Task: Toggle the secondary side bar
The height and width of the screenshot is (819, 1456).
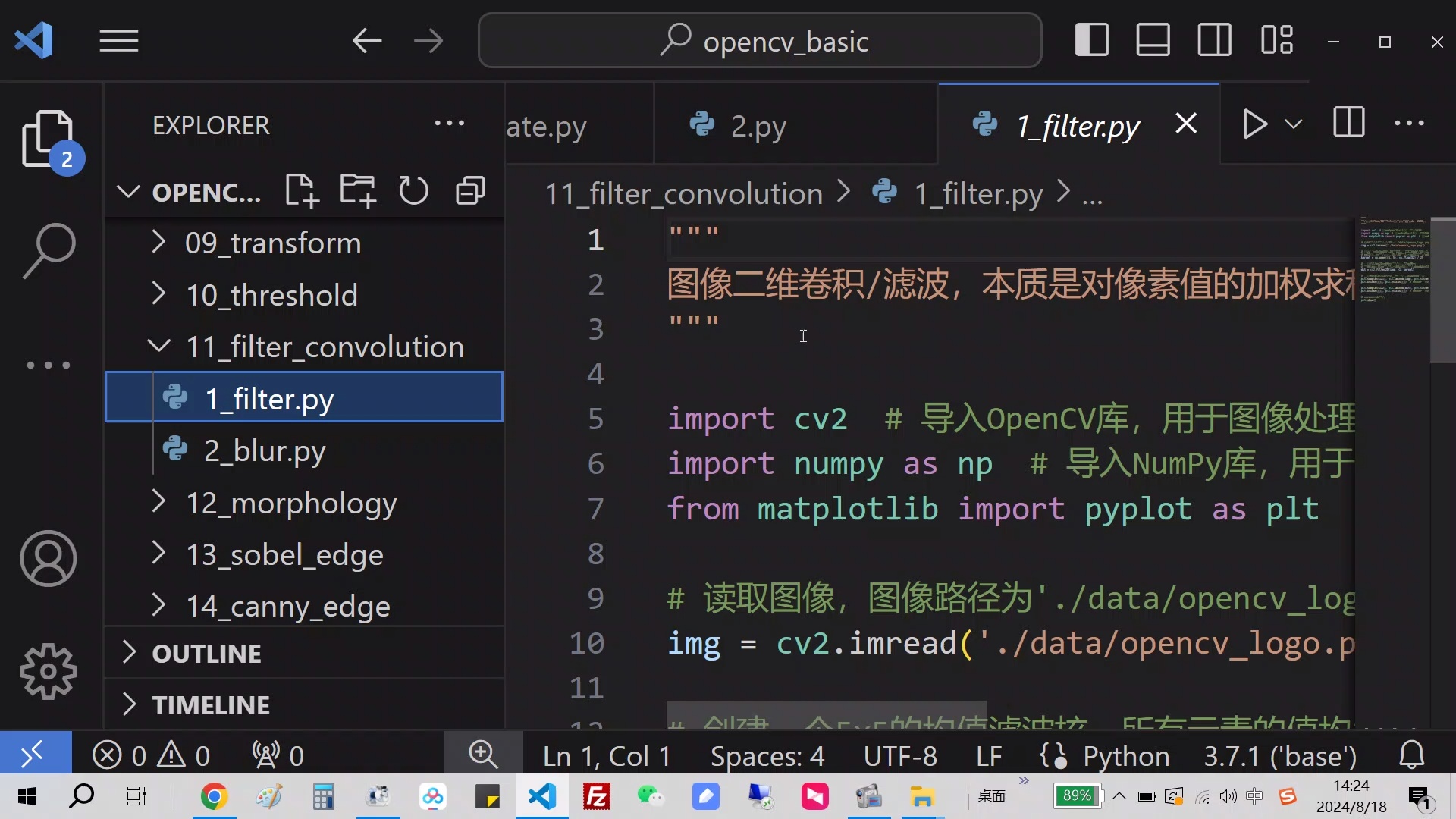Action: click(x=1214, y=39)
